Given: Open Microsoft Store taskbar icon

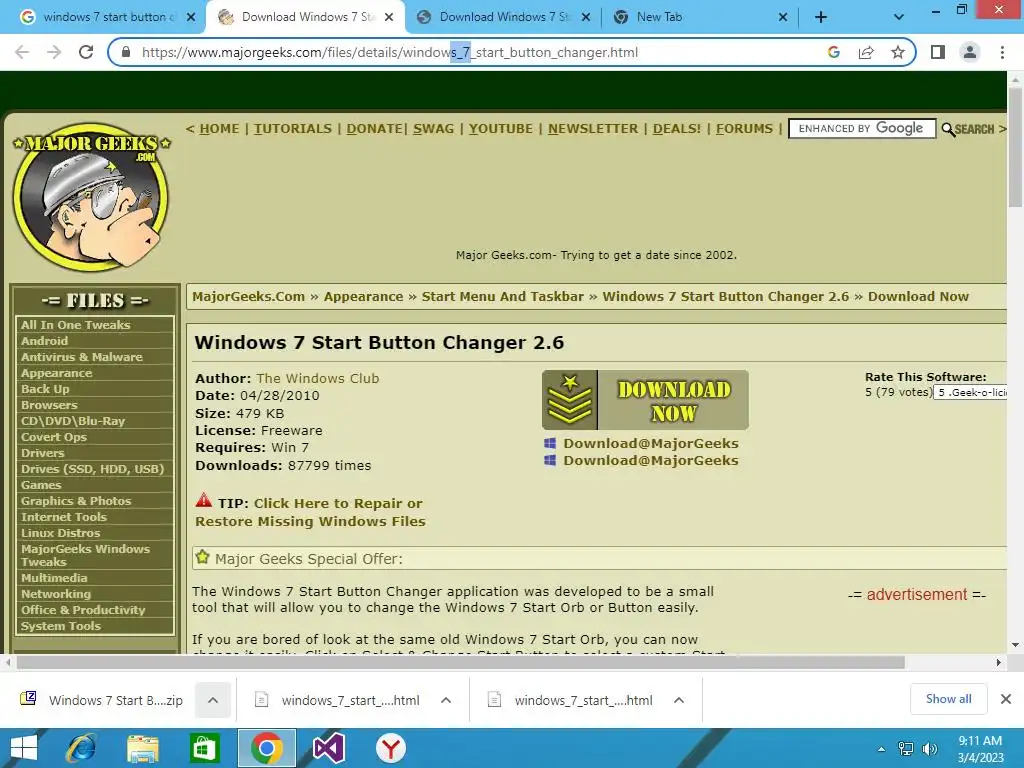Looking at the screenshot, I should [x=204, y=748].
